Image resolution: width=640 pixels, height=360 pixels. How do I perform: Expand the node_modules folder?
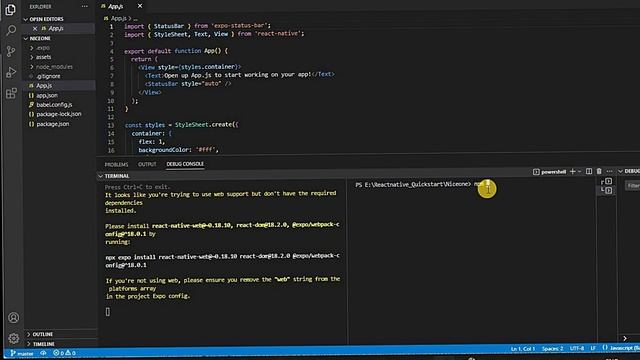51,67
